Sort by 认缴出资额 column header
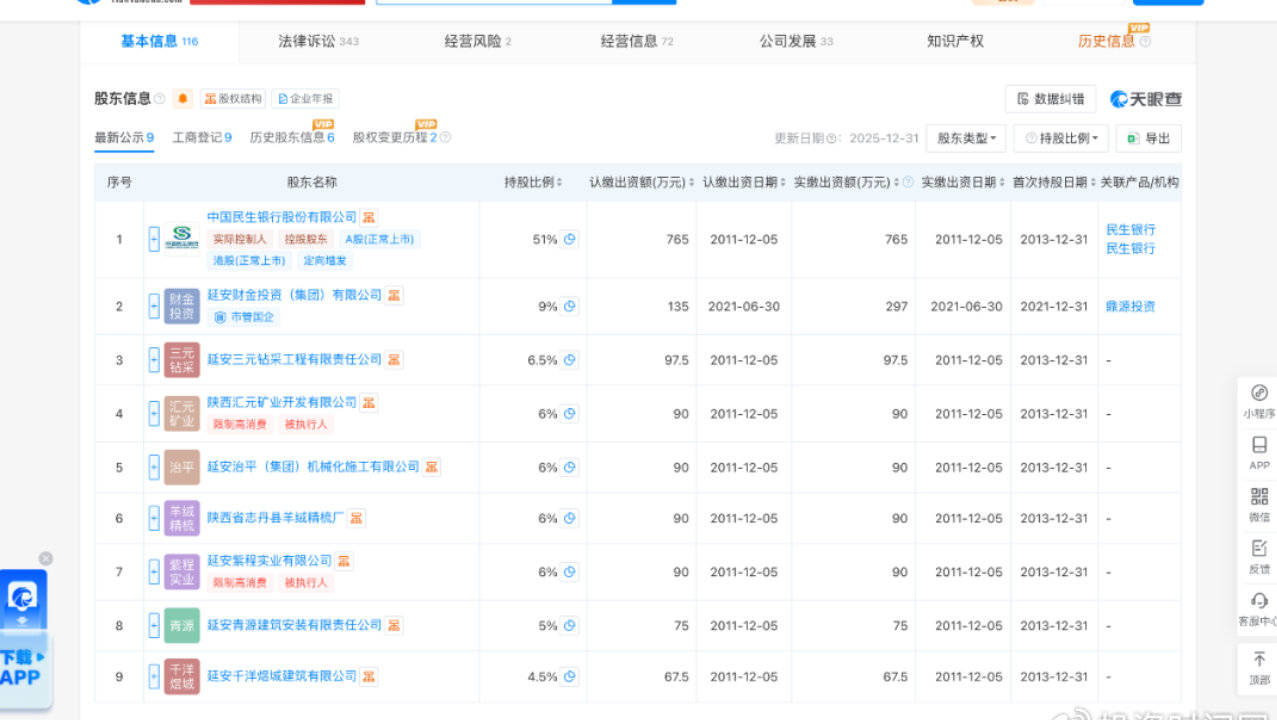1277x720 pixels. pos(641,182)
